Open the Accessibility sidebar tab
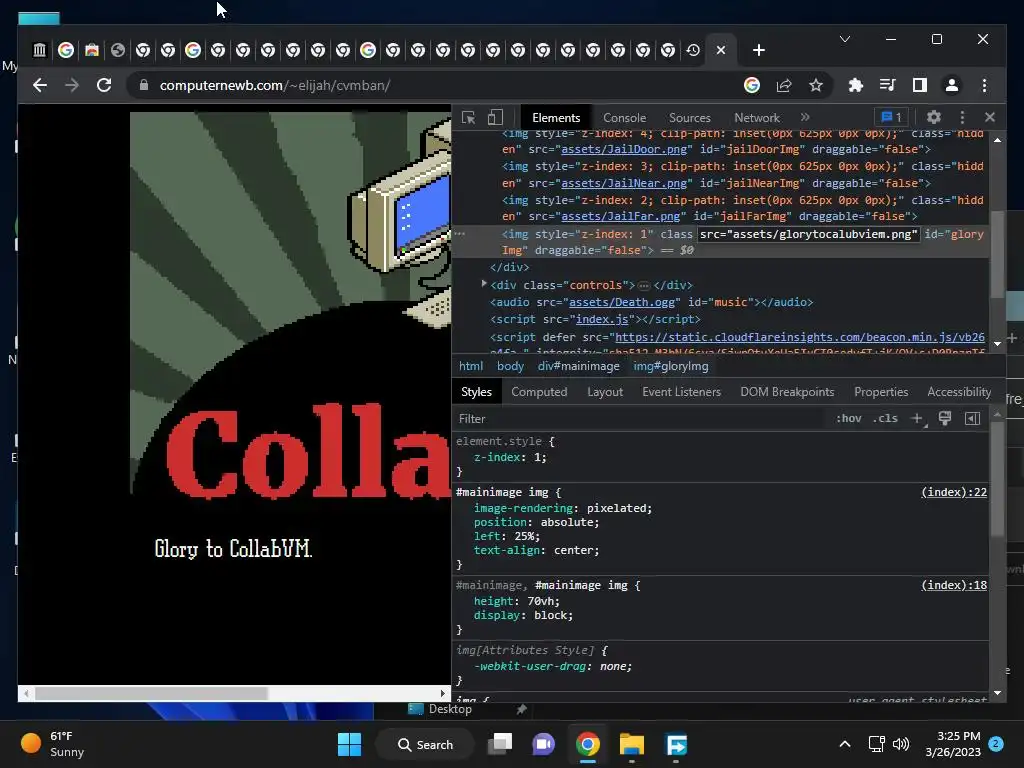The width and height of the screenshot is (1024, 768). coord(959,392)
